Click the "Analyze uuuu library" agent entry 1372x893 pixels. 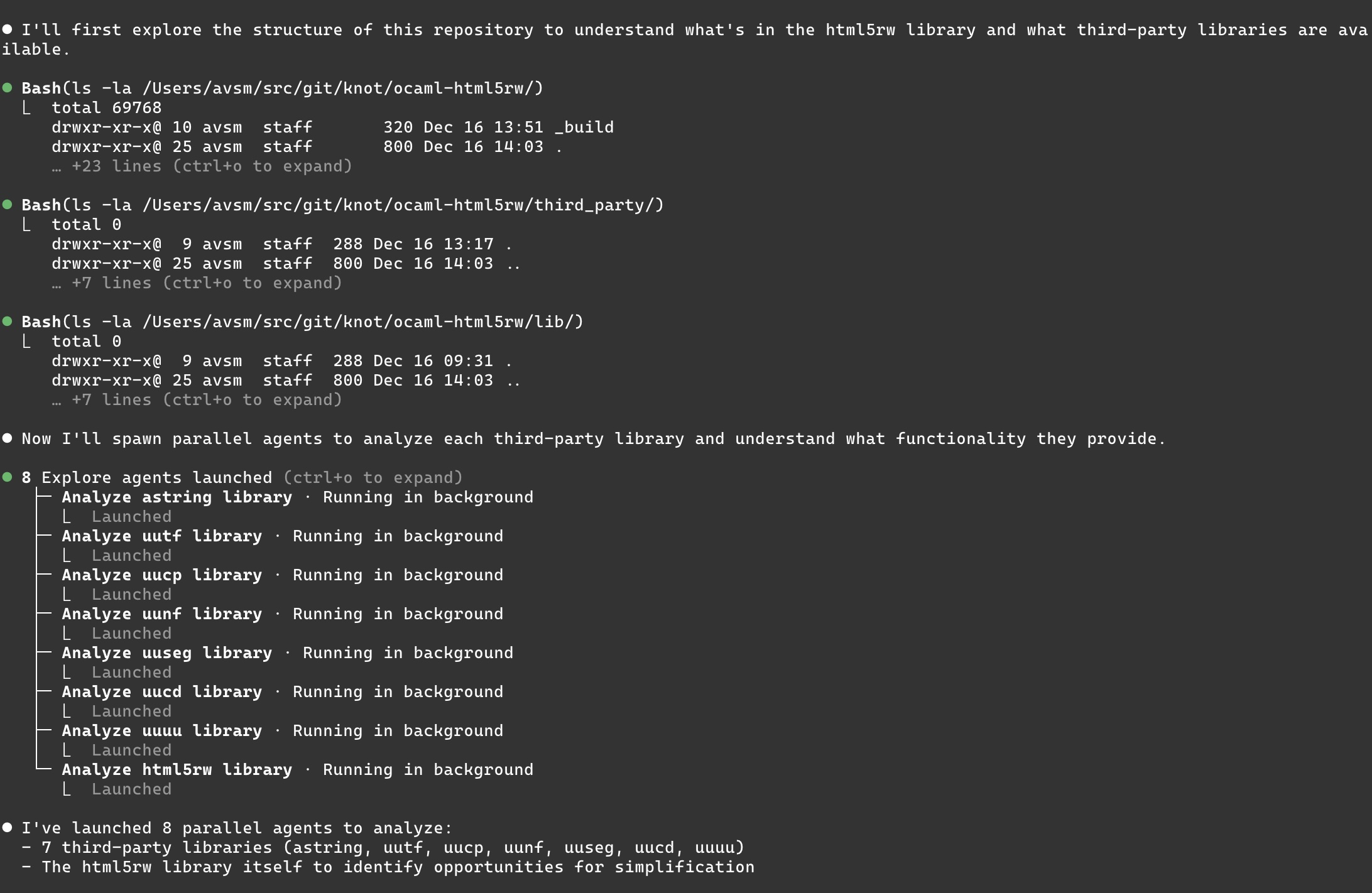point(161,730)
